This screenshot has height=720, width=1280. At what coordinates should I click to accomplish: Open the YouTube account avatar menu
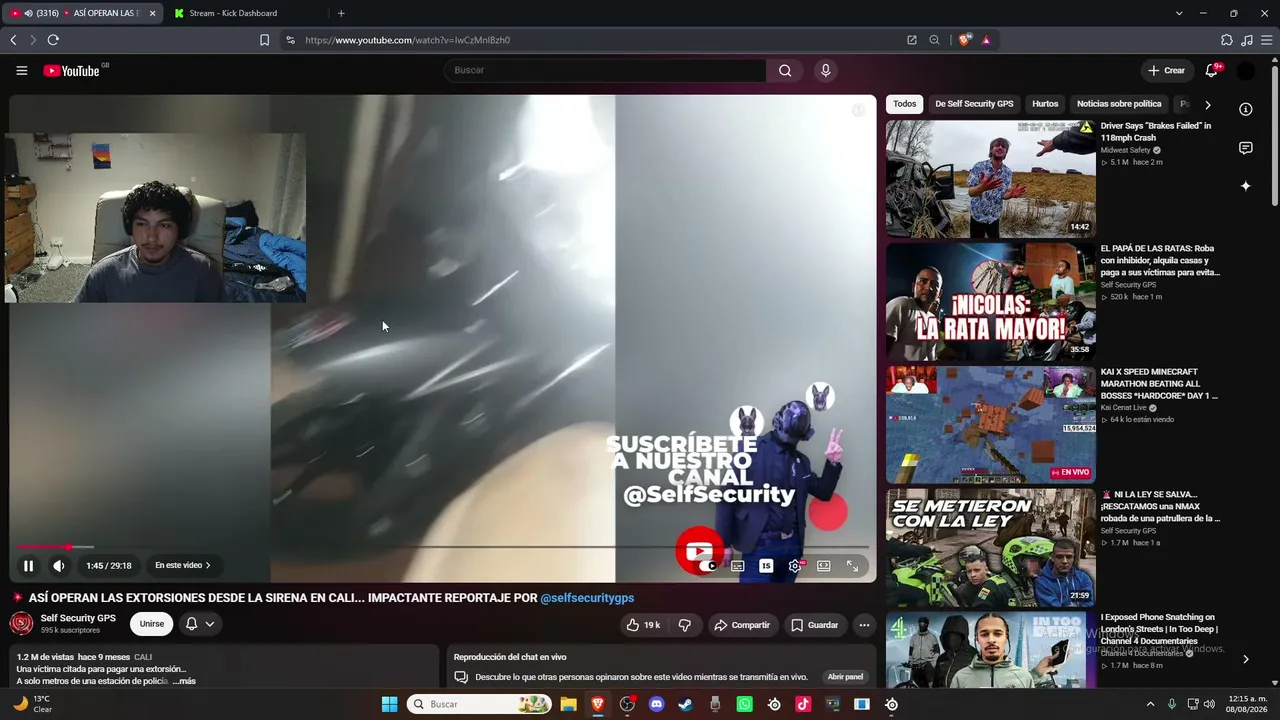[1245, 70]
